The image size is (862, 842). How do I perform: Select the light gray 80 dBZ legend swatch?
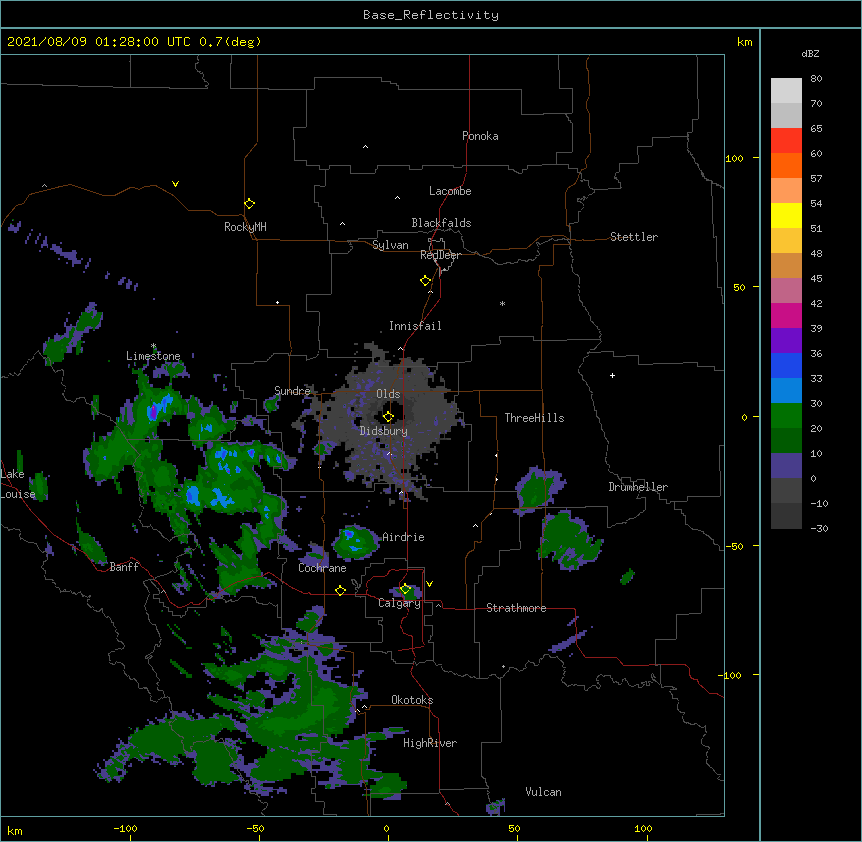click(786, 90)
